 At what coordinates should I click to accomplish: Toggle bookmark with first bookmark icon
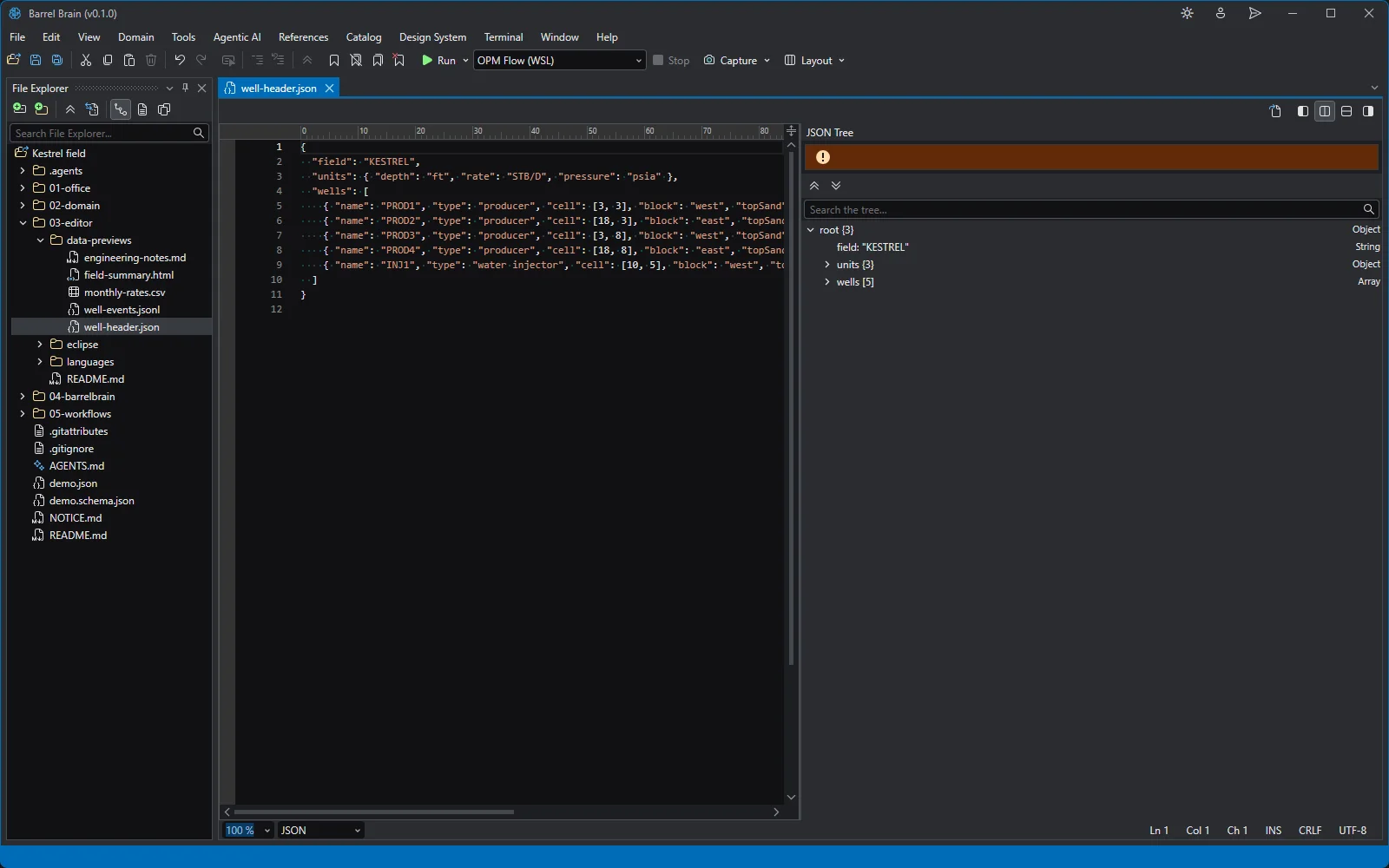(x=334, y=60)
